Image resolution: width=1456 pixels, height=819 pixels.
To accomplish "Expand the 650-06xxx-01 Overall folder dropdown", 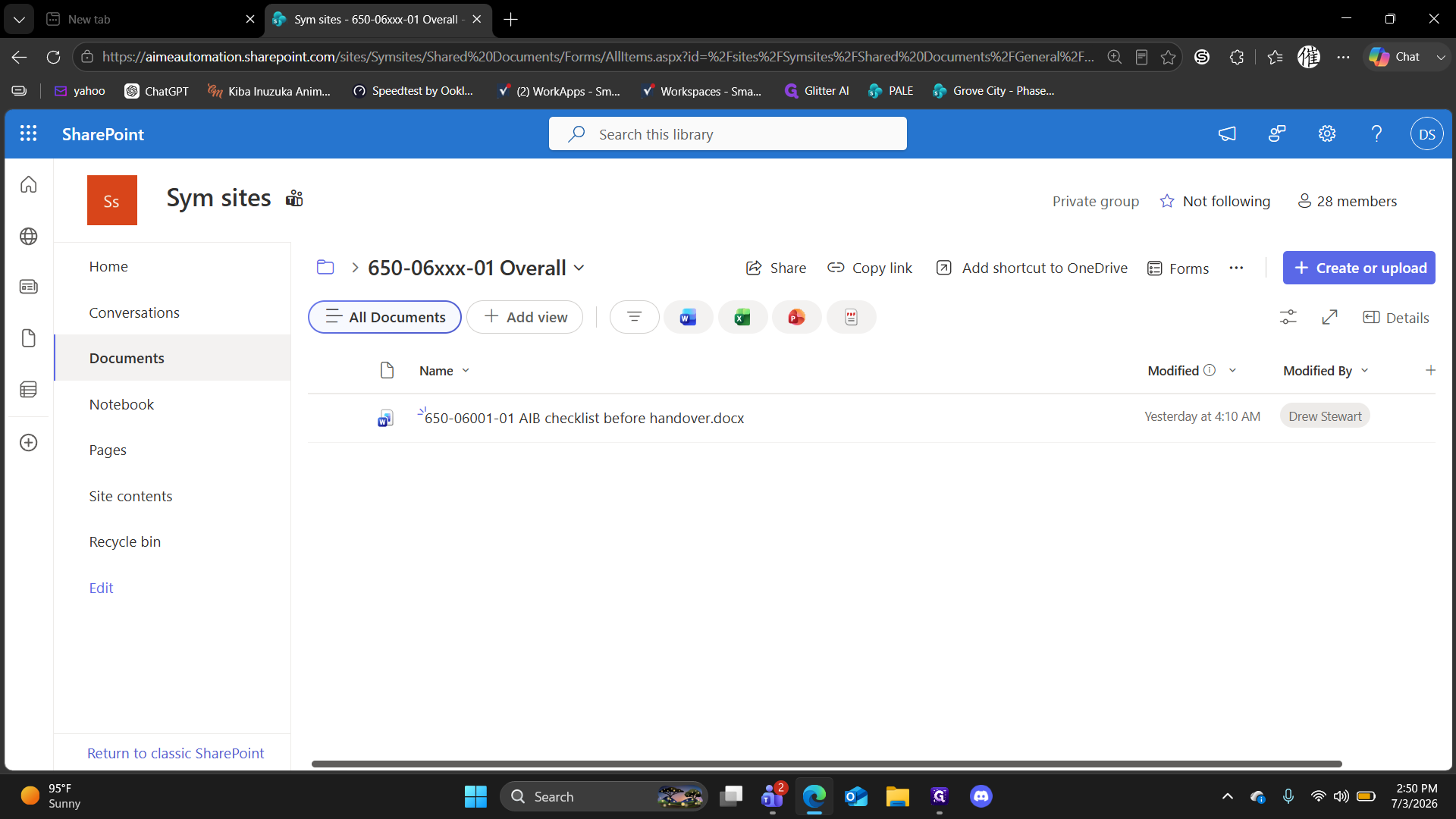I will 579,268.
